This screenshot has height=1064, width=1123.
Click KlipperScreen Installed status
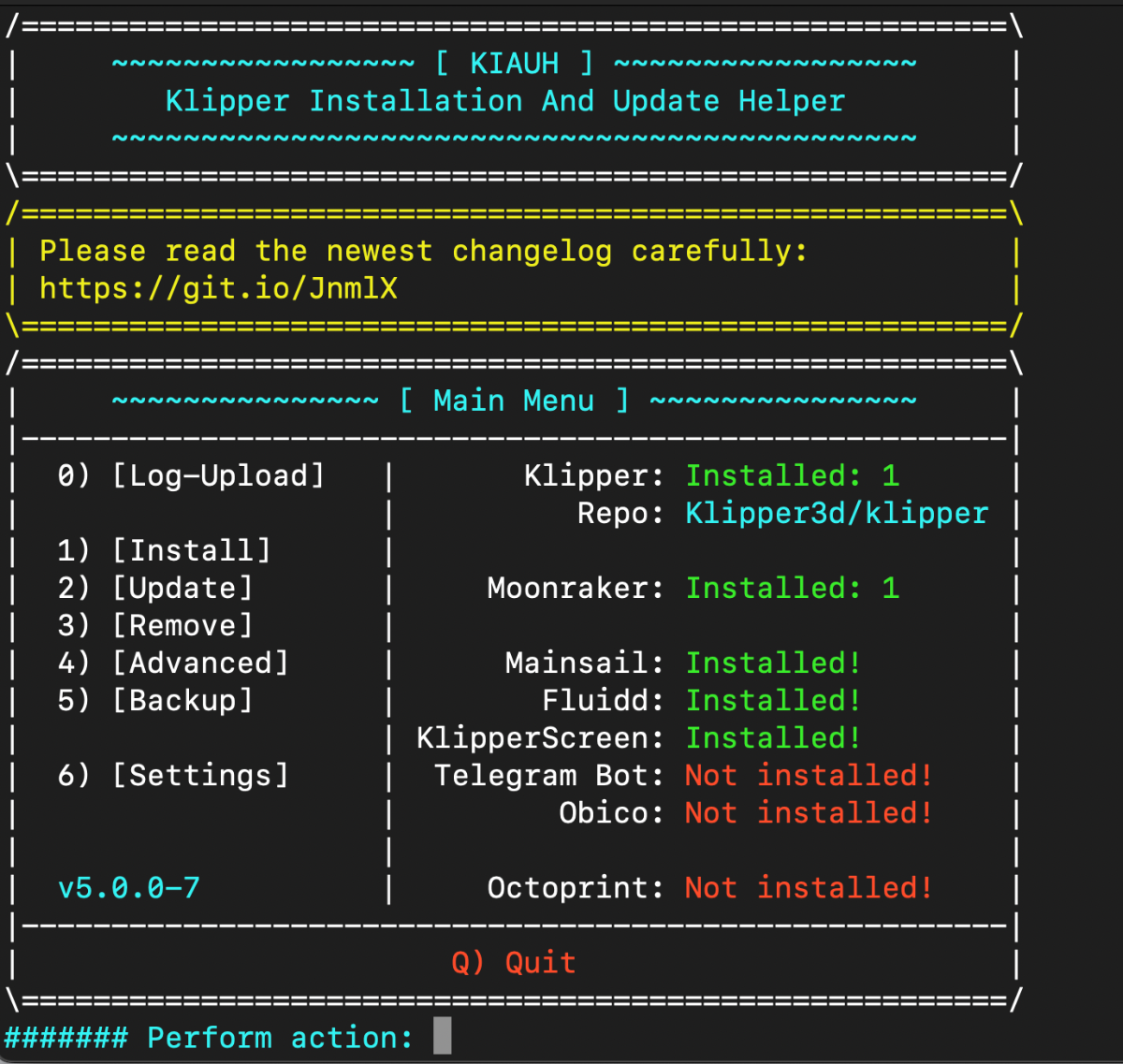pyautogui.click(x=773, y=737)
